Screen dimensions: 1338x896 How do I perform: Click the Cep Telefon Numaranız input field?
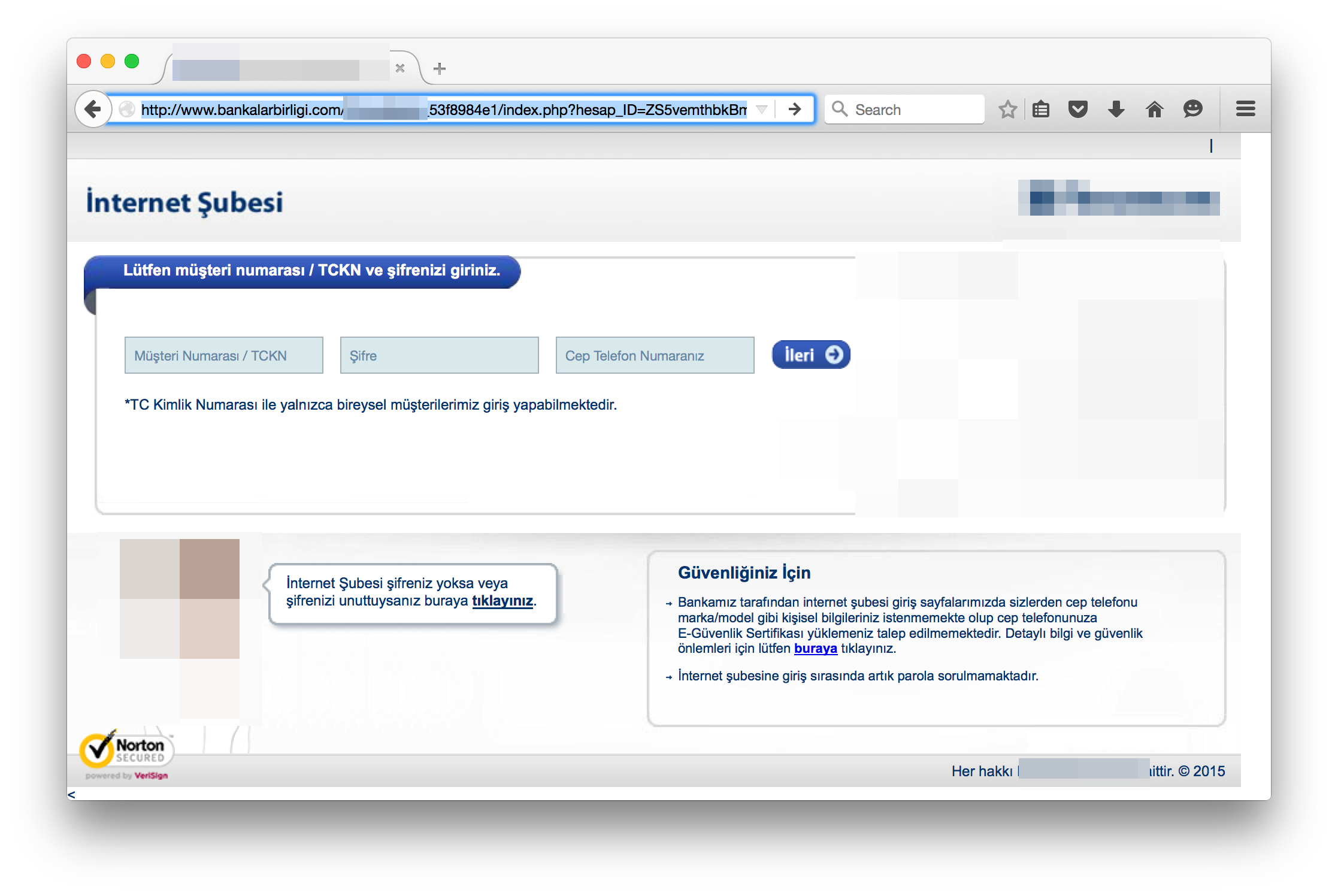655,354
